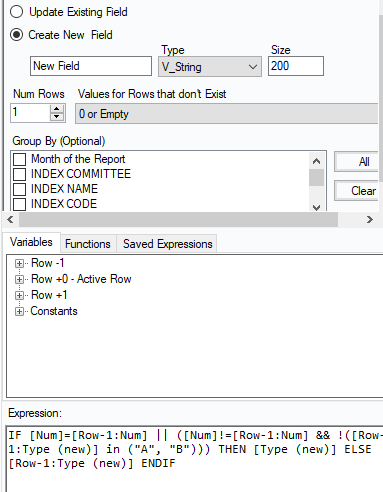This screenshot has height=492, width=383.
Task: Switch to the Saved Expressions tab
Action: click(168, 244)
